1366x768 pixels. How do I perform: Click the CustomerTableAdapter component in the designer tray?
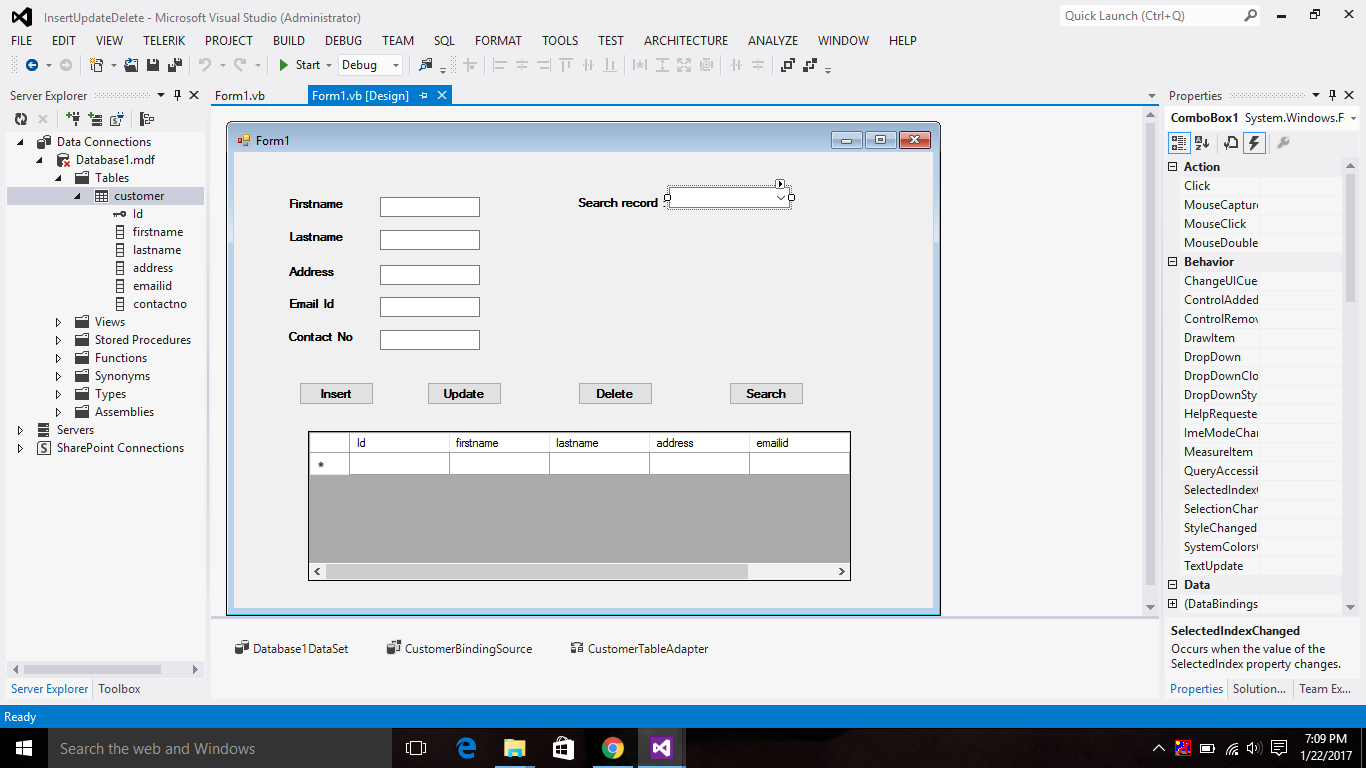click(x=642, y=648)
